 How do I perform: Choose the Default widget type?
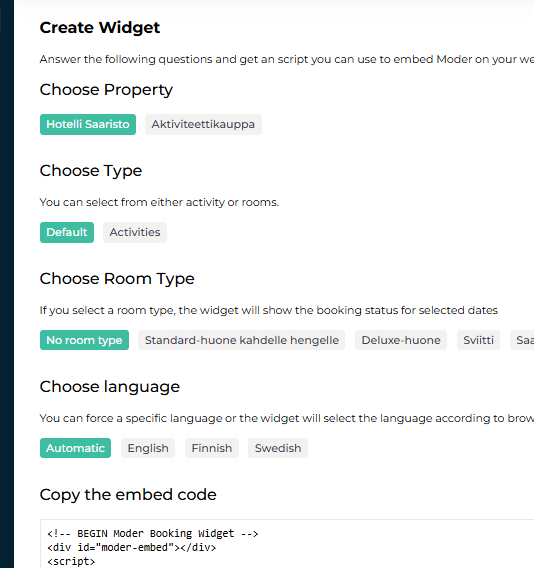pyautogui.click(x=67, y=232)
